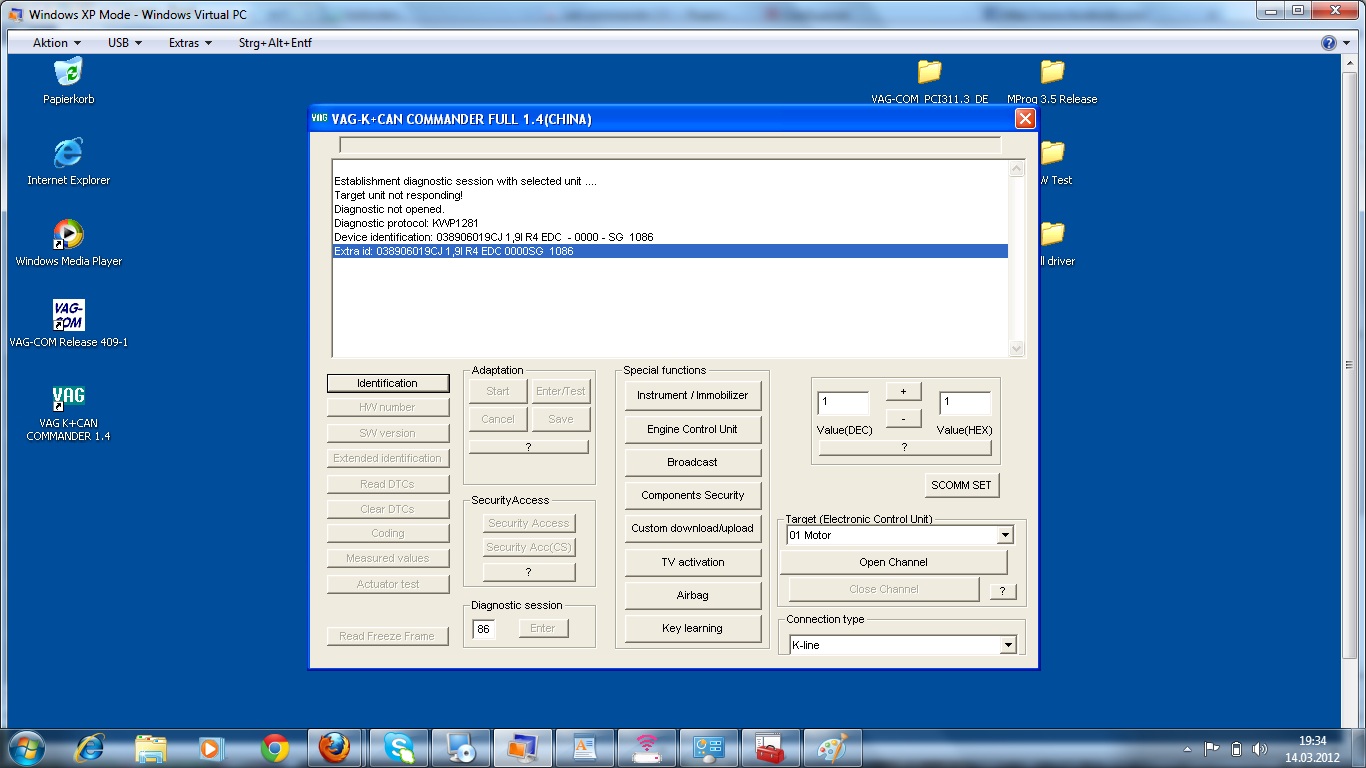This screenshot has width=1366, height=768.
Task: Open Instrument / Immobilizer special function
Action: point(693,395)
